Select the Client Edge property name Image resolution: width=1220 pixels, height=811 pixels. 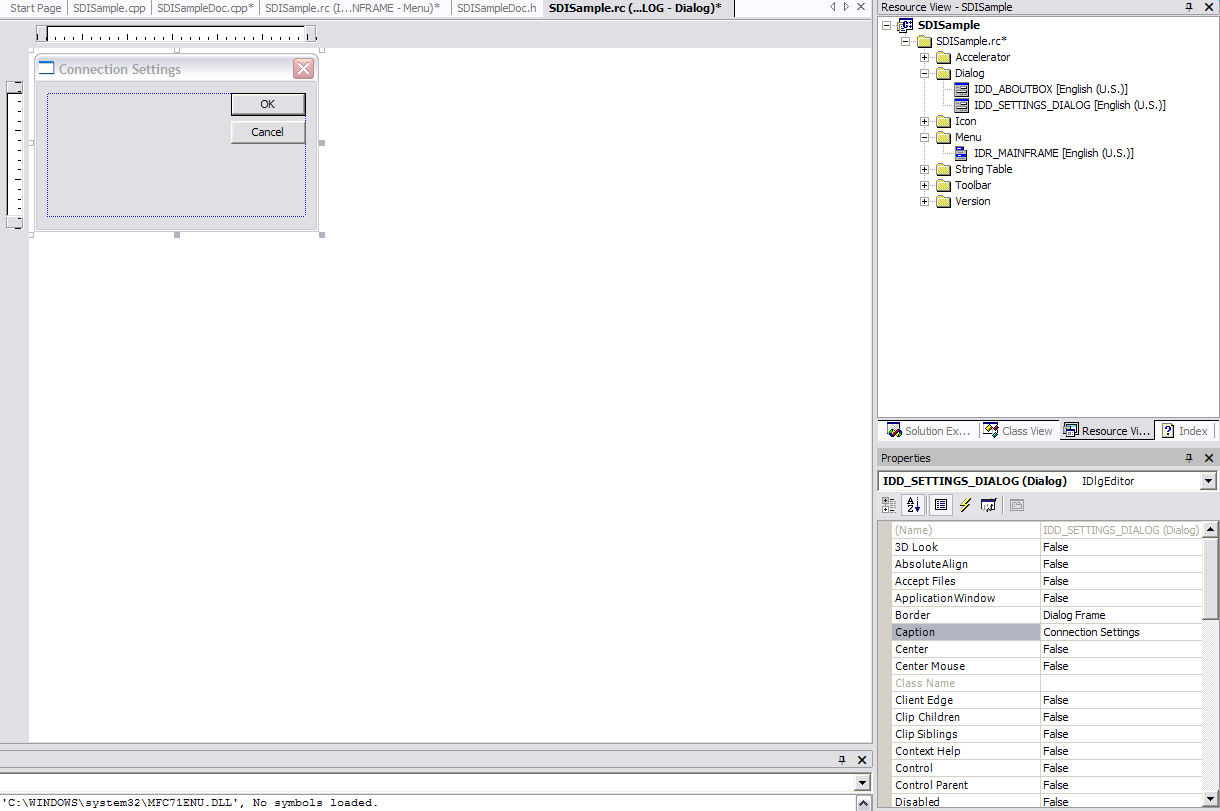coord(966,700)
